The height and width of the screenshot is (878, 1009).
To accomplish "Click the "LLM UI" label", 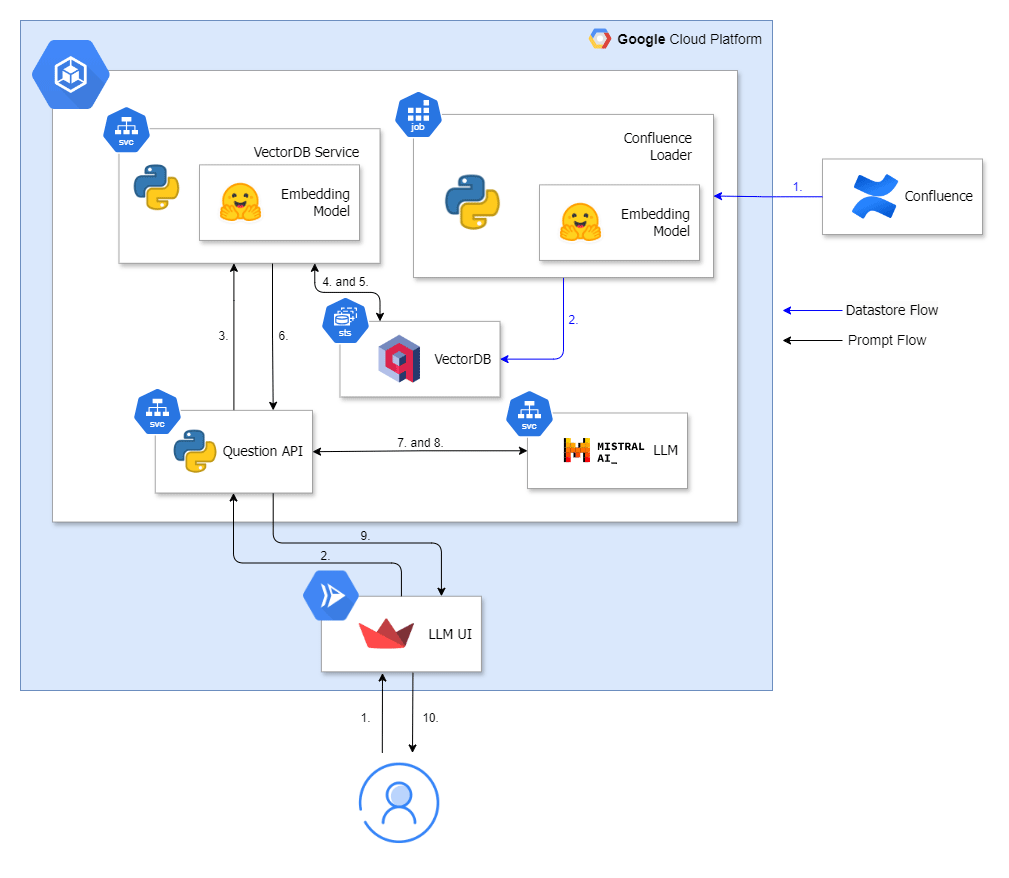I will (x=450, y=634).
